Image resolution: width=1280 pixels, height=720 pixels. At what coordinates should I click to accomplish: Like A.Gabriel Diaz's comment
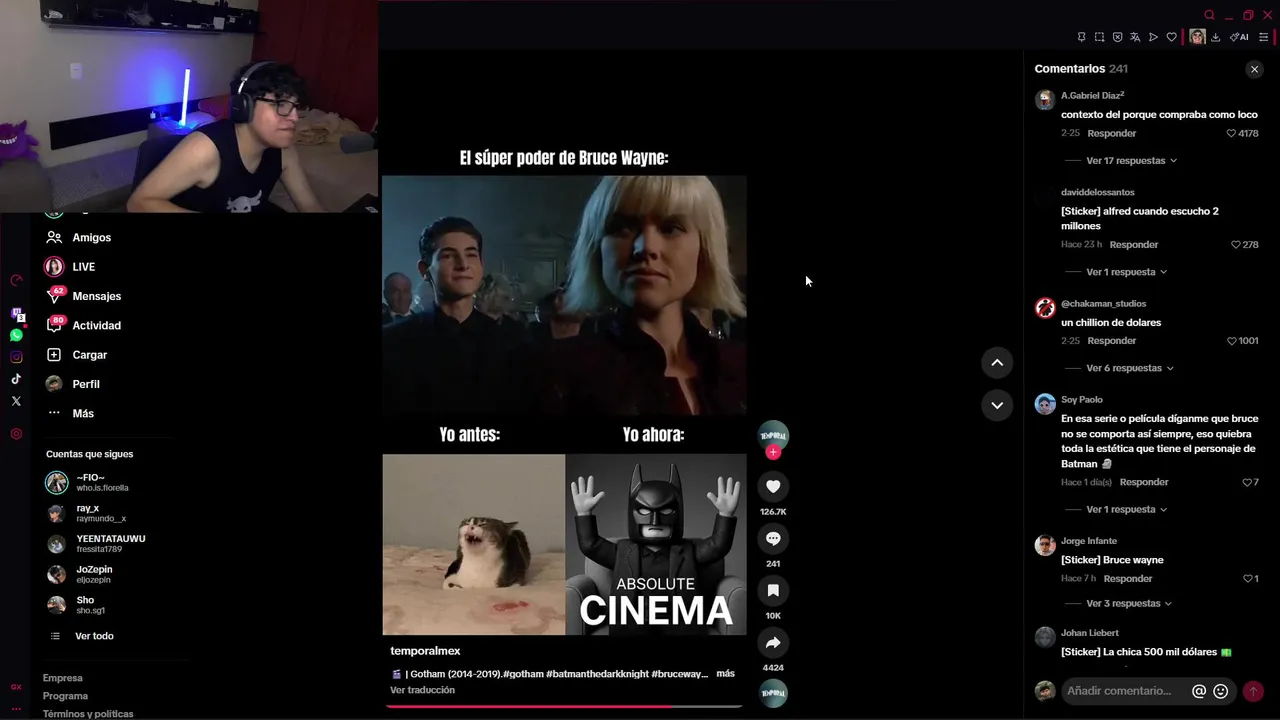click(1231, 133)
